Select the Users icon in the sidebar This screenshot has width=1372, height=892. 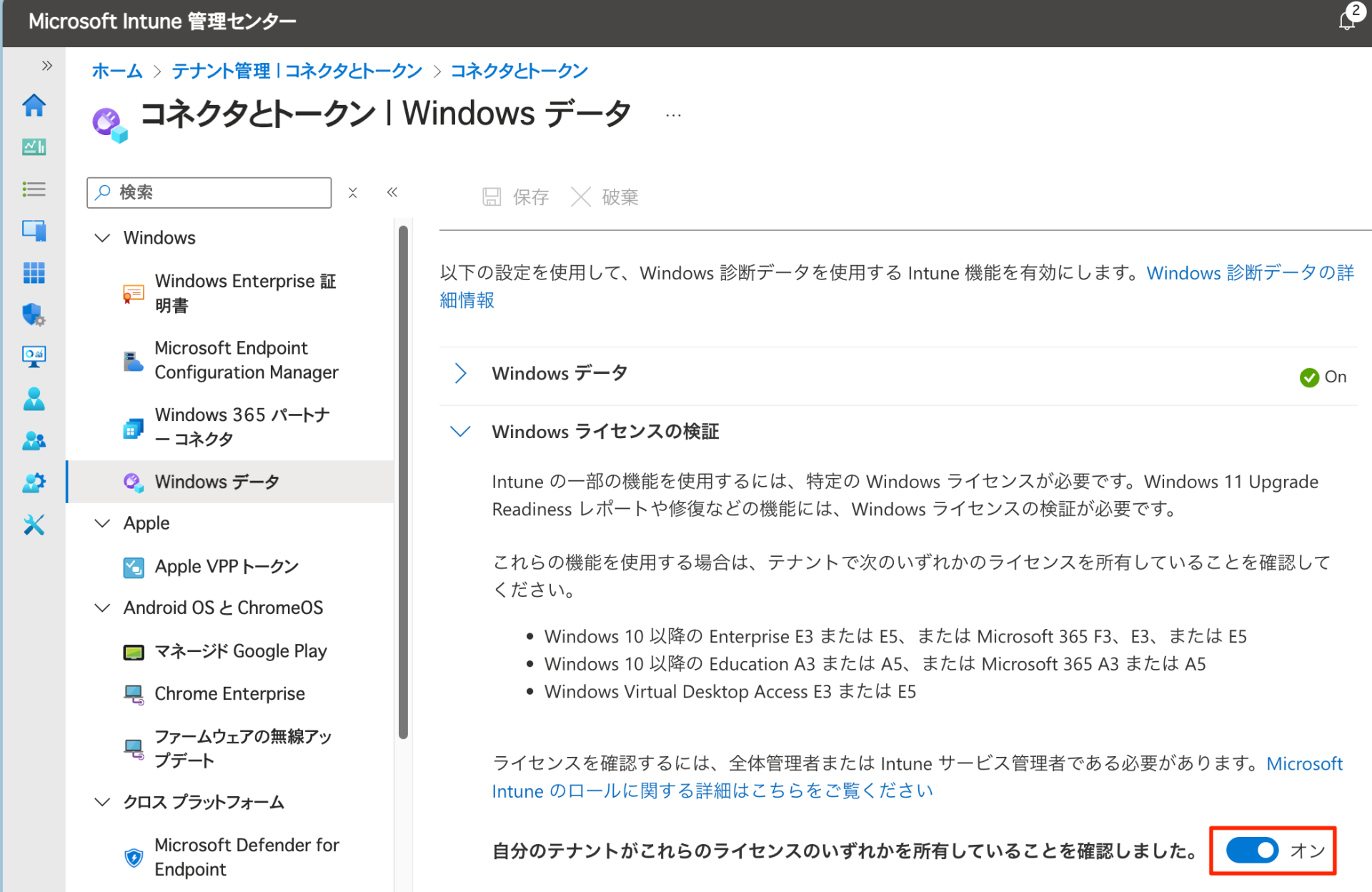(x=34, y=398)
